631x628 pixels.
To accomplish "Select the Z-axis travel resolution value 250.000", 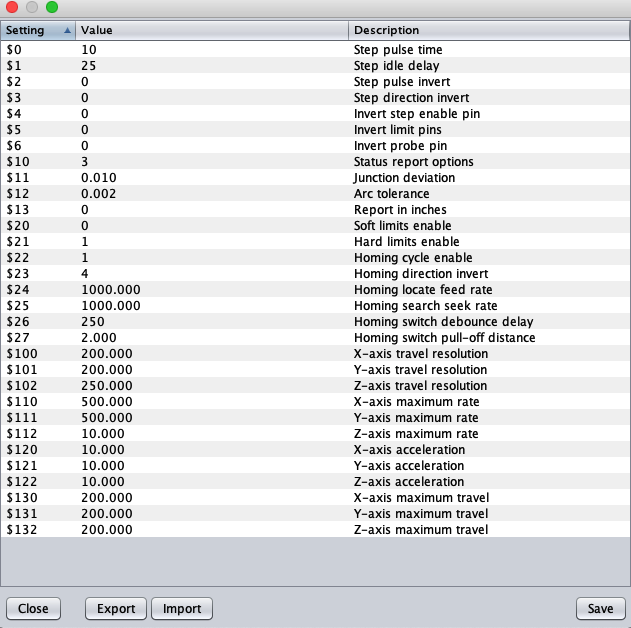I will pos(212,386).
